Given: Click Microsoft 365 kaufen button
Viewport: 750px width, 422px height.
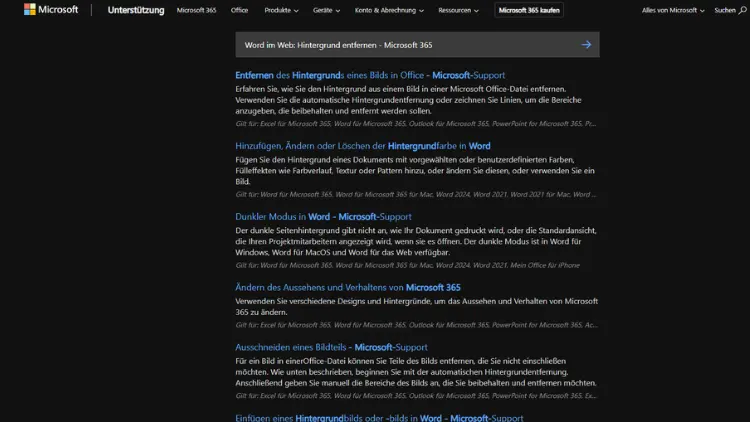Looking at the screenshot, I should click(529, 10).
